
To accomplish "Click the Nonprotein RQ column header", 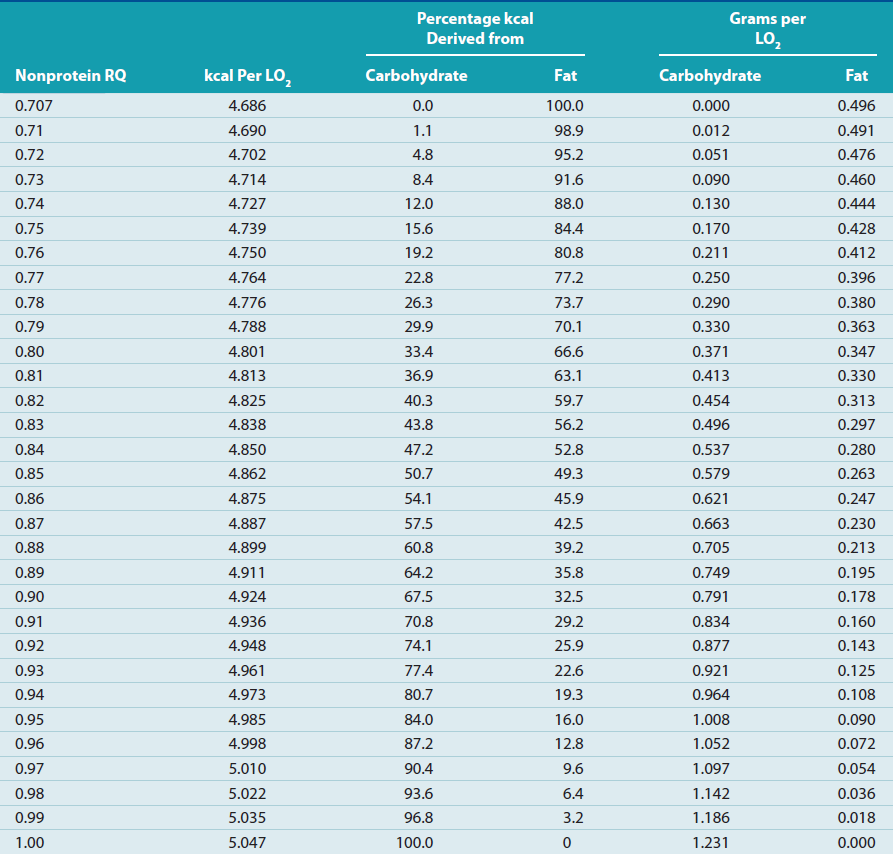I will pyautogui.click(x=71, y=75).
